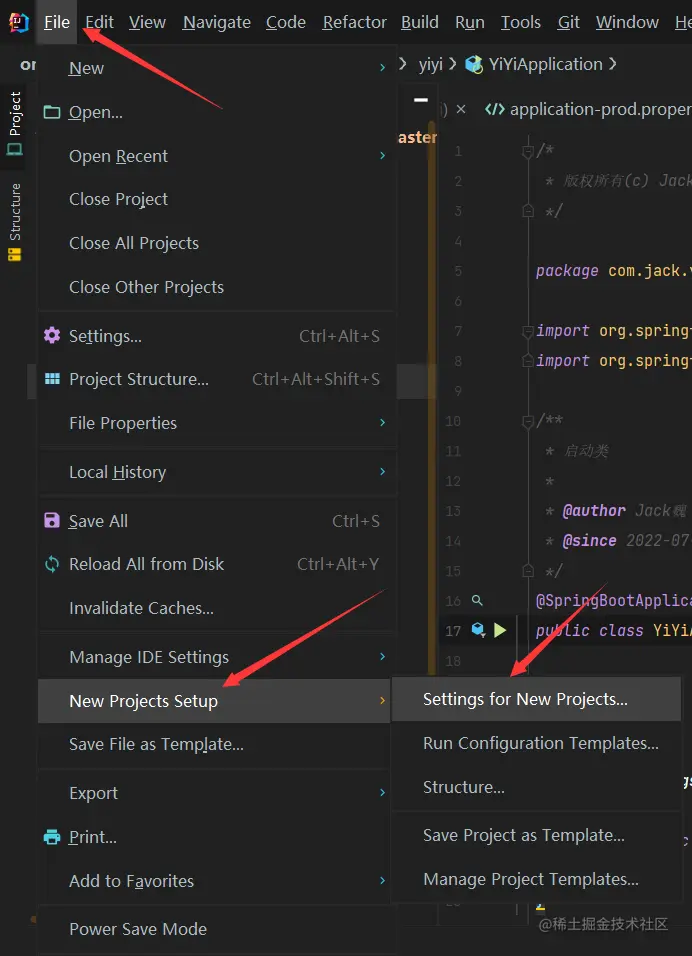Viewport: 692px width, 956px height.
Task: Click the yiyi breadcrumb segment
Action: [x=430, y=65]
